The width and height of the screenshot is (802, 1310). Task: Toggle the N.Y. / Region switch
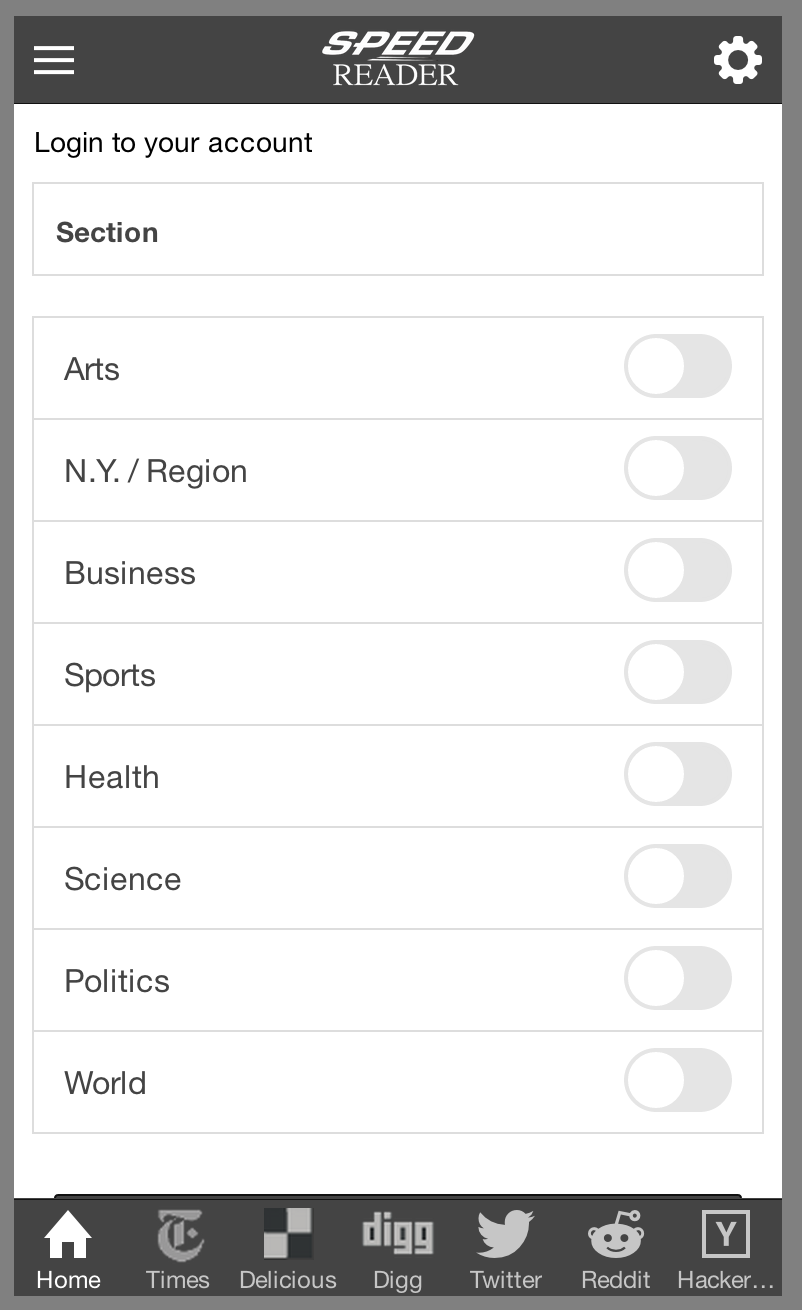(678, 468)
